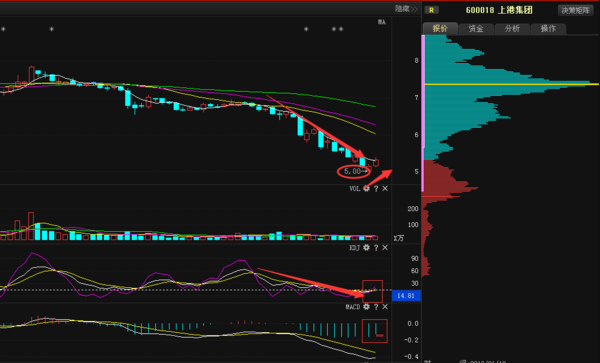Click the yellow R badge icon
Viewport: 600px width, 363px height.
432,10
